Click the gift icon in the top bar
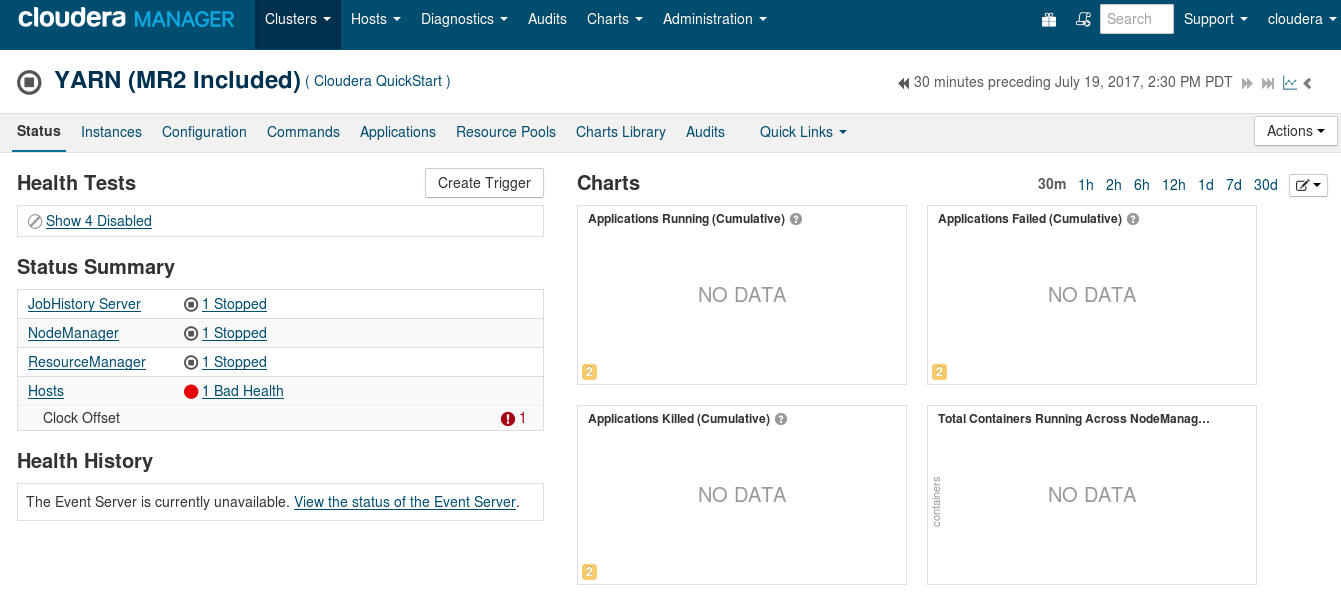The width and height of the screenshot is (1341, 604). [1048, 19]
